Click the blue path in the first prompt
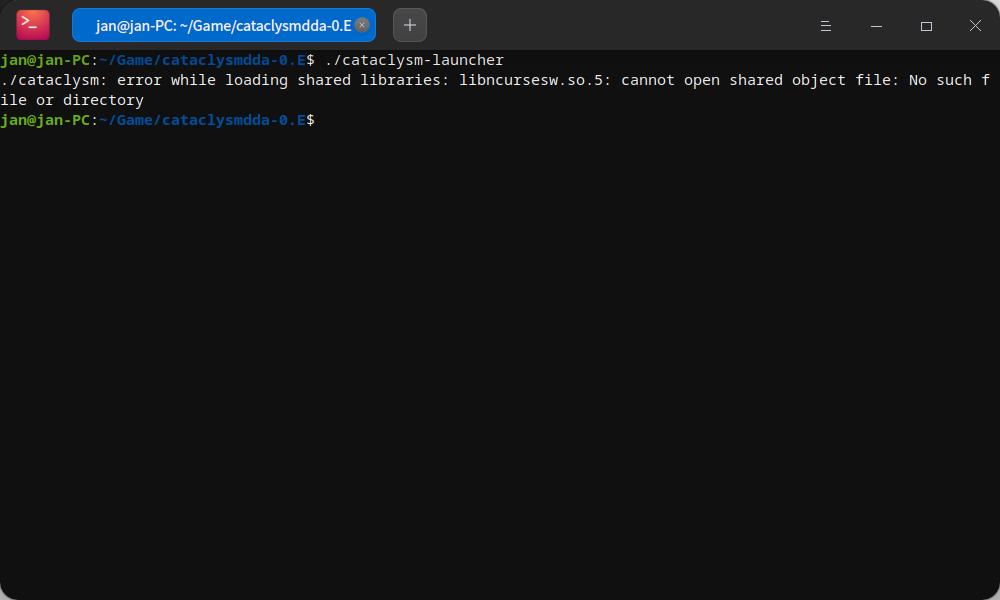The width and height of the screenshot is (1000, 600). (202, 60)
